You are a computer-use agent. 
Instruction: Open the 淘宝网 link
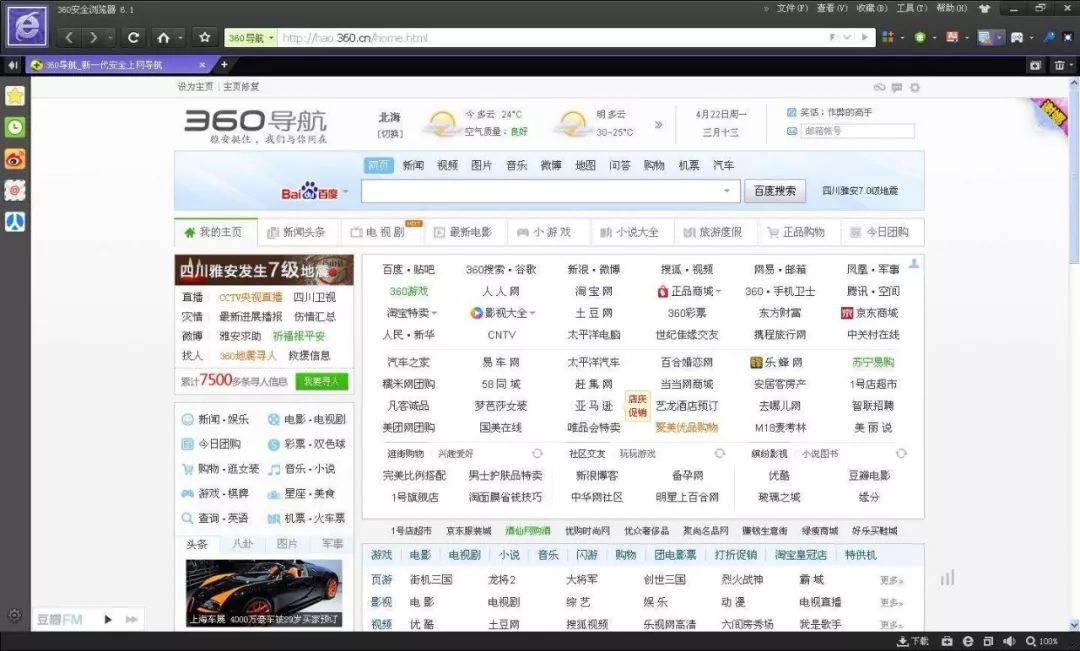tap(594, 291)
